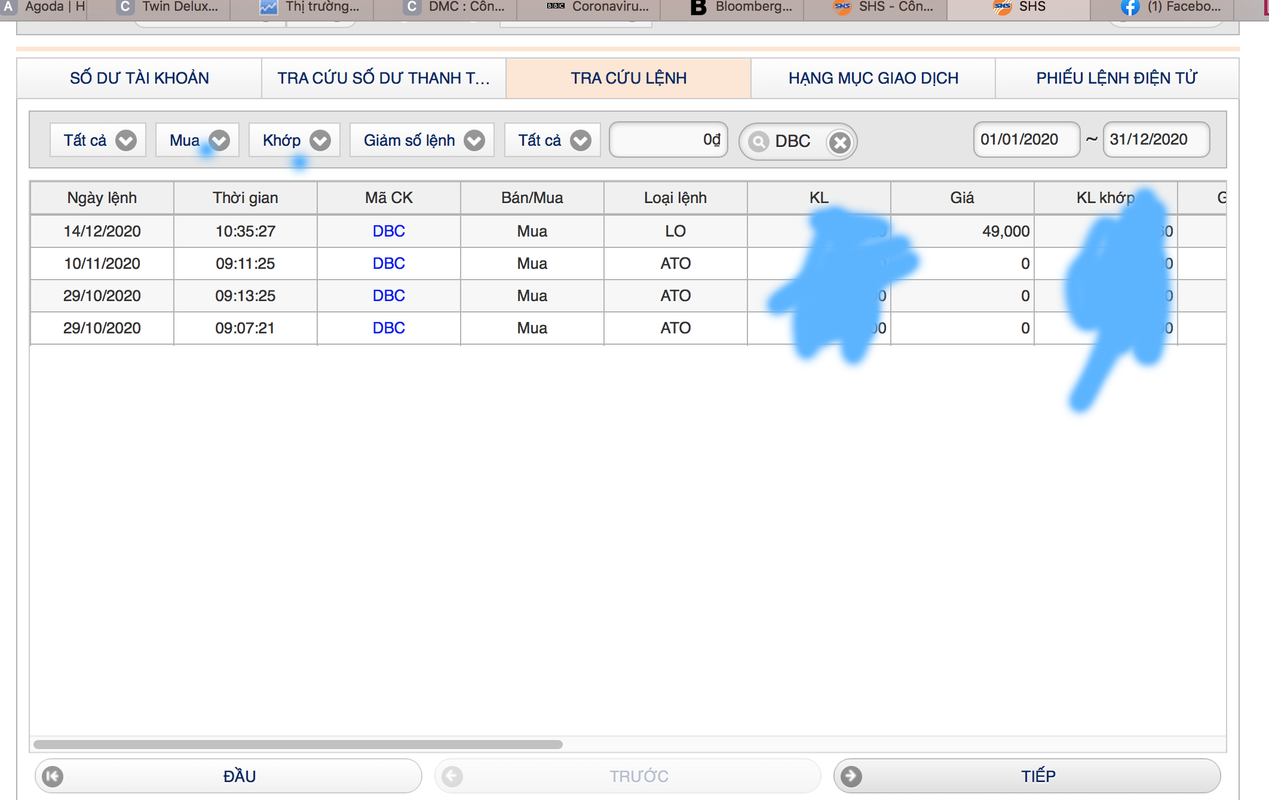Click the LO order type cell
The image size is (1269, 800).
click(x=675, y=231)
